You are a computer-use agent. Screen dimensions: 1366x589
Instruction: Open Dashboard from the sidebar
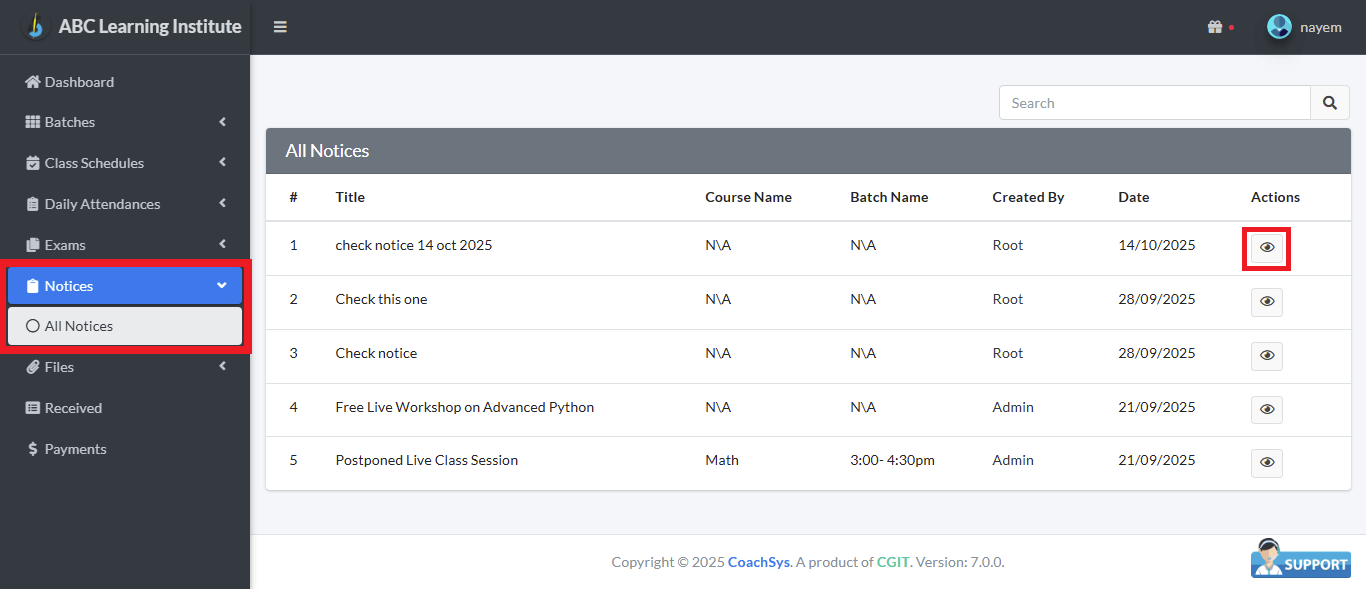coord(79,82)
